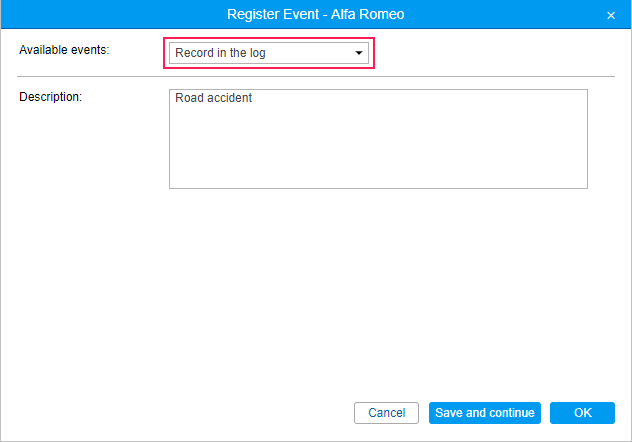Click the 'Register Event - Alfa Romeo' title

[x=316, y=15]
